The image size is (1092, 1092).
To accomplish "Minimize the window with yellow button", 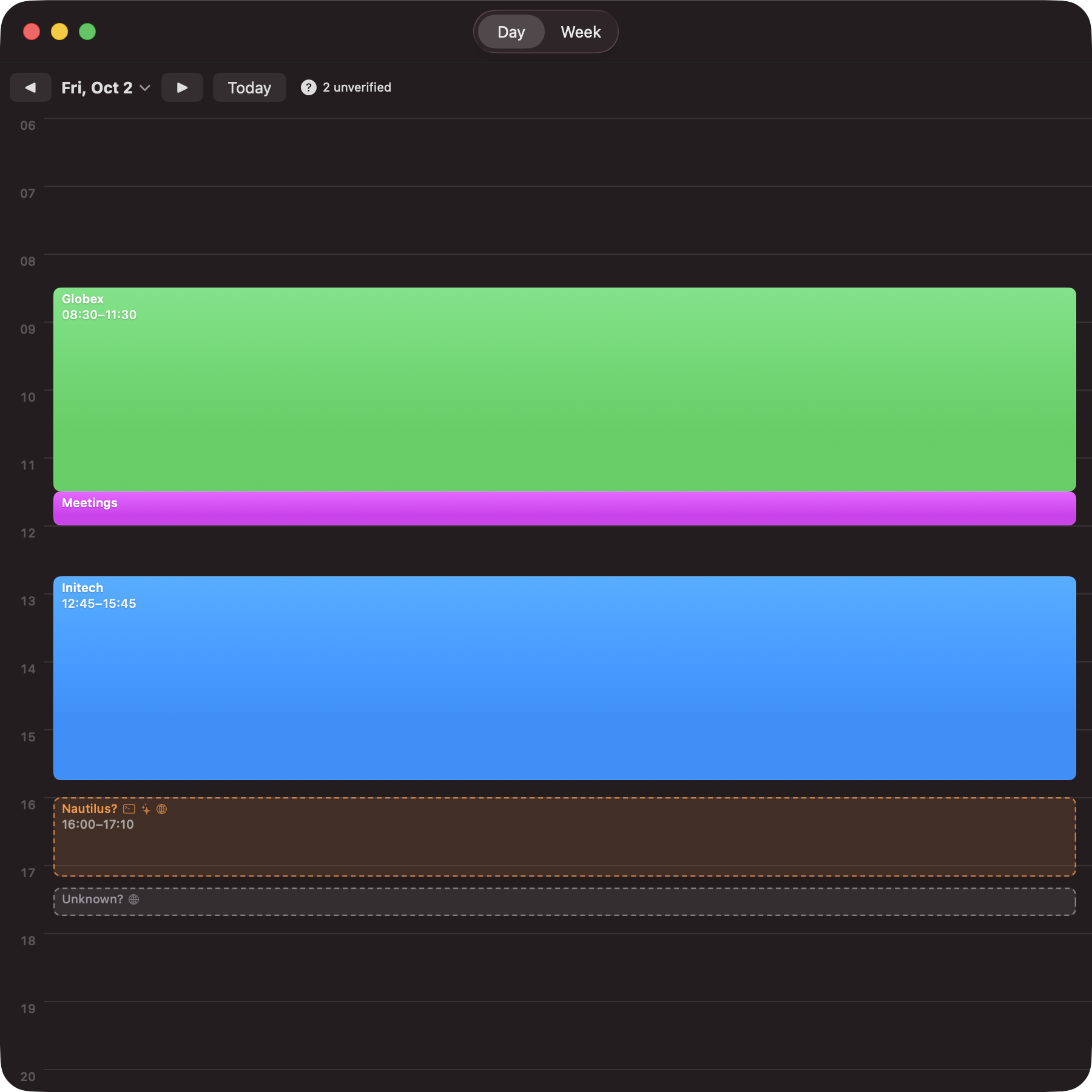I will 59,32.
